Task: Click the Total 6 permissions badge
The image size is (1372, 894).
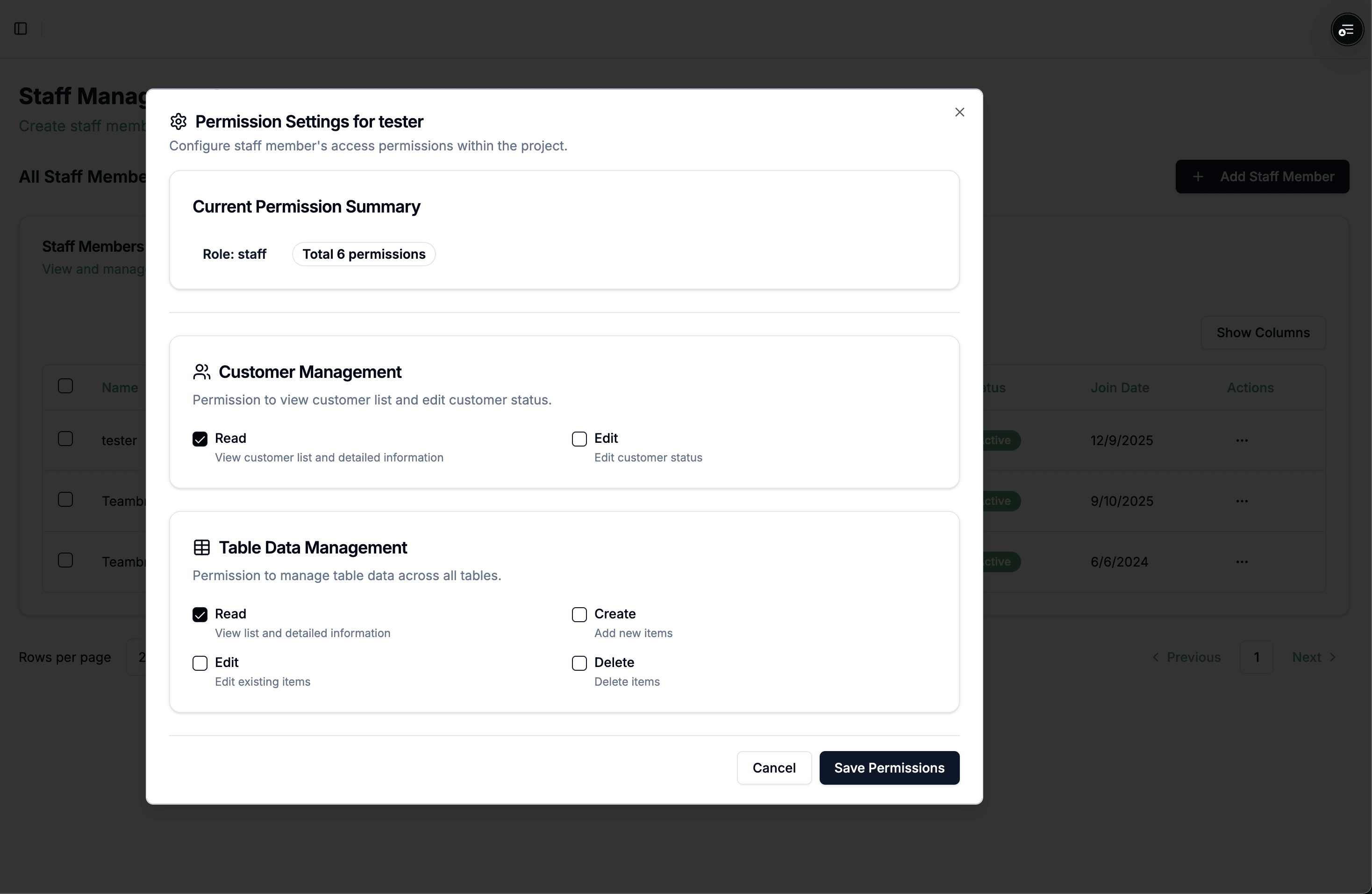Action: 363,254
